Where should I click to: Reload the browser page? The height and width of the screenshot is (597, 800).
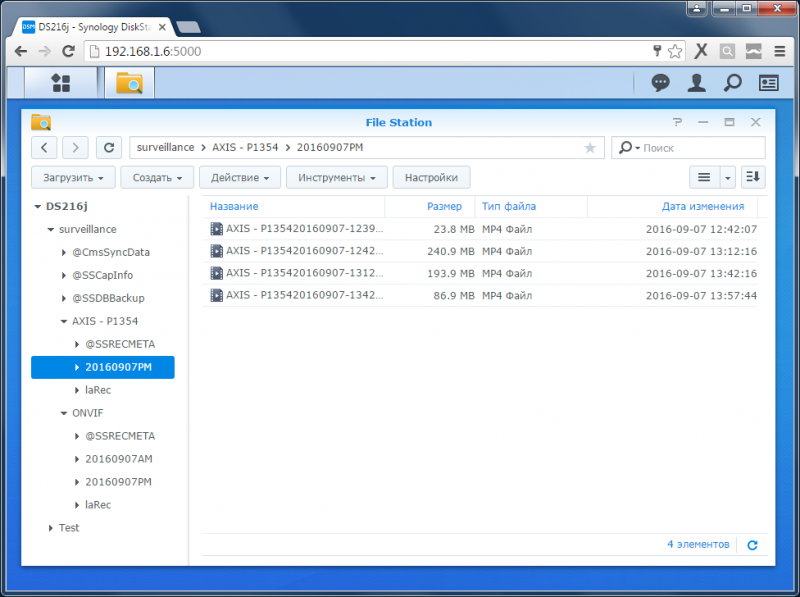click(x=68, y=51)
